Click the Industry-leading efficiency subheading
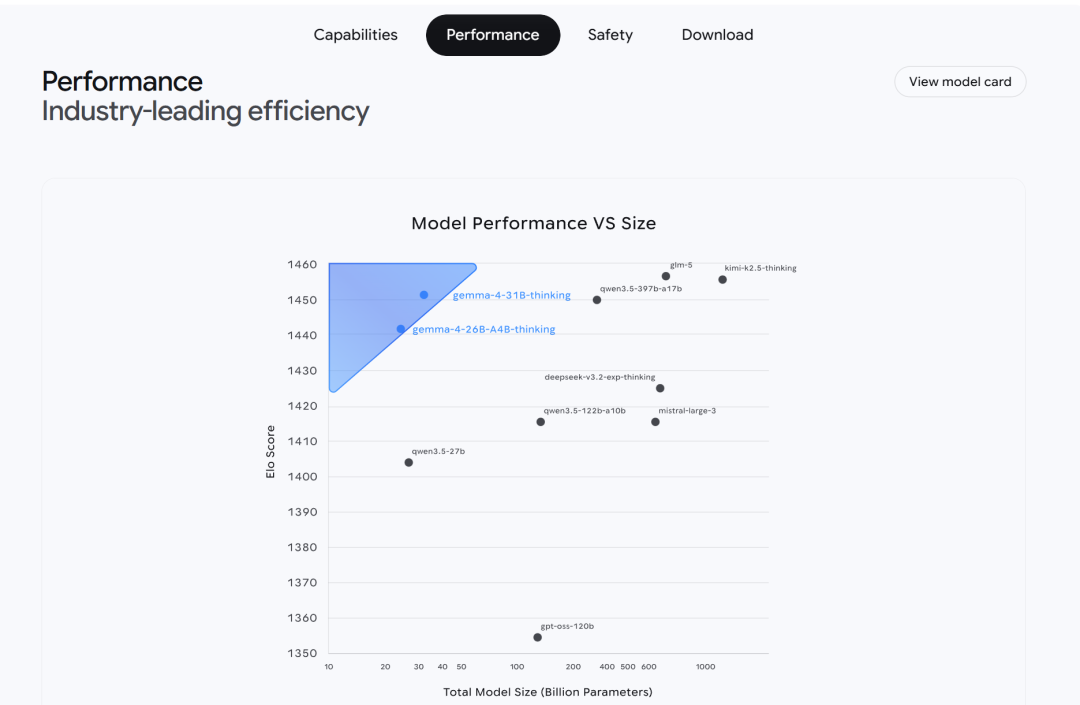The height and width of the screenshot is (705, 1080). pos(205,111)
